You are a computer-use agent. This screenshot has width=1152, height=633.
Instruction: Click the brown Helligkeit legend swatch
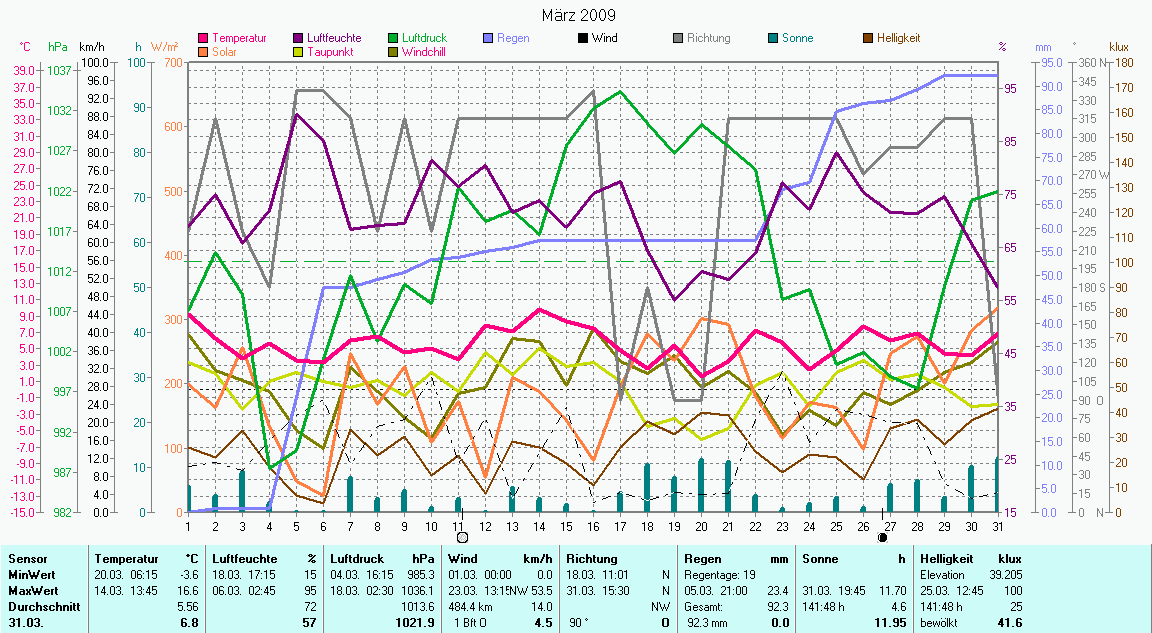(866, 38)
